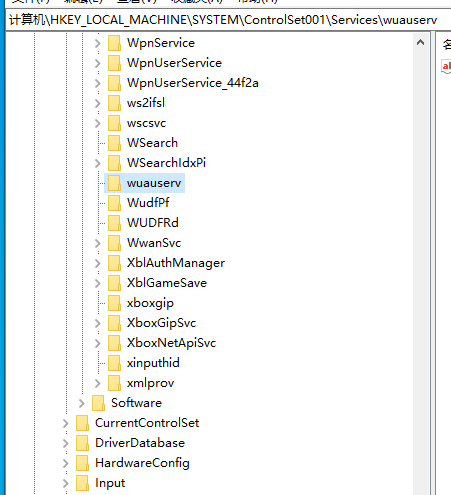This screenshot has width=451, height=495.
Task: Expand the CurrentControlSet key
Action: click(66, 423)
